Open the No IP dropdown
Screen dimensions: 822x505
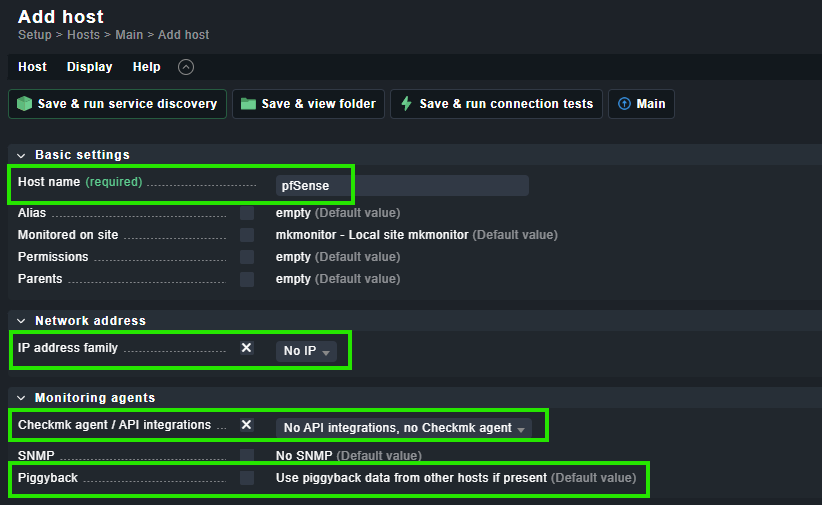307,351
